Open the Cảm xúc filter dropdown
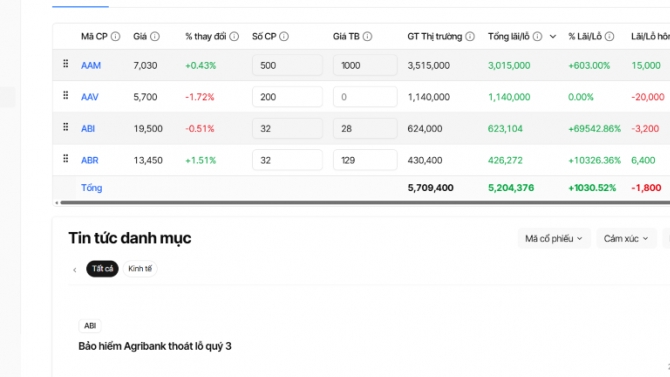The height and width of the screenshot is (377, 670). coord(626,239)
